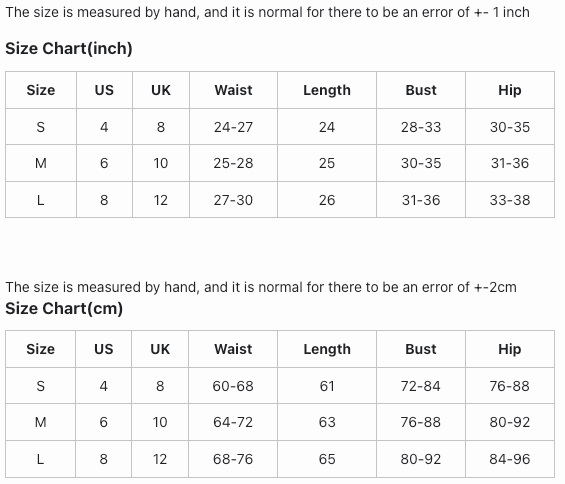This screenshot has height=484, width=565.
Task: Click the +- 1 inch error note text
Action: click(268, 12)
